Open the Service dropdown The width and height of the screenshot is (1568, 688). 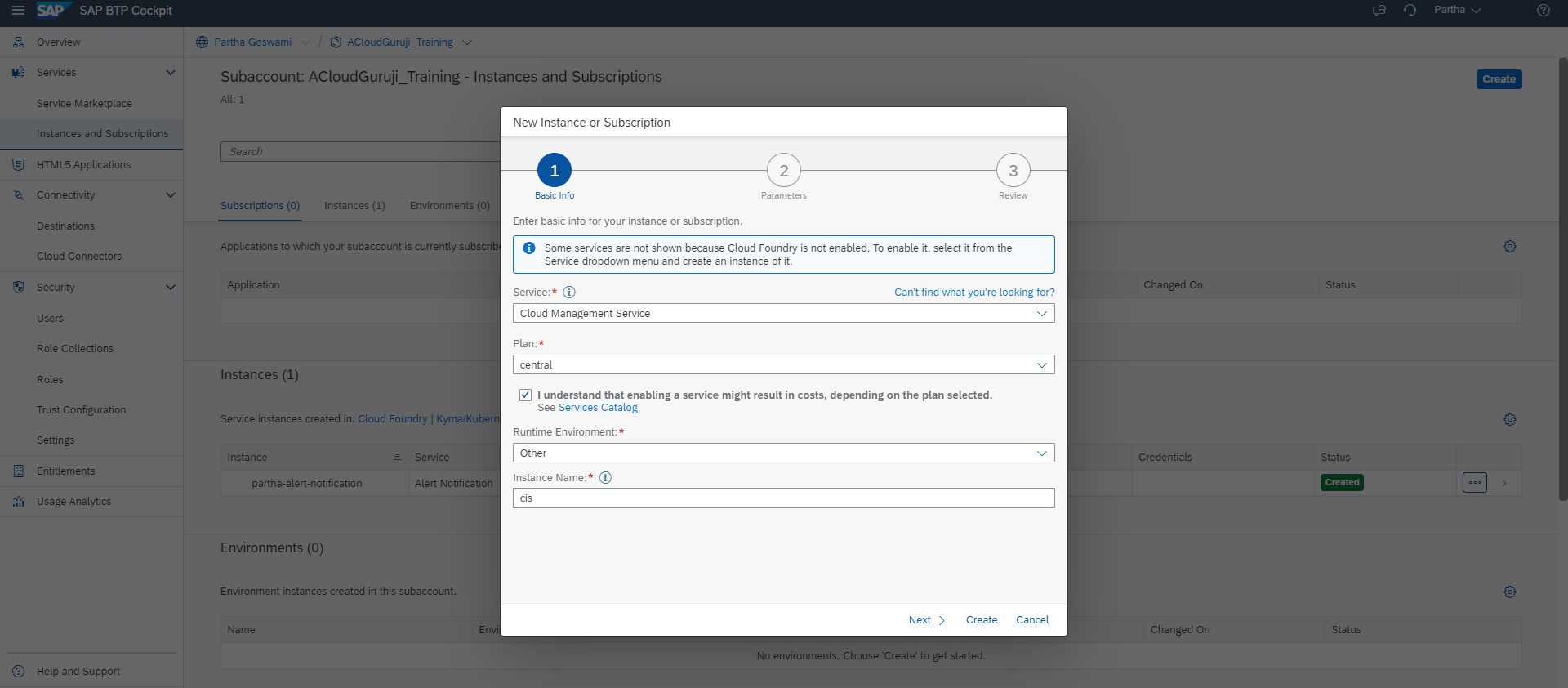782,314
